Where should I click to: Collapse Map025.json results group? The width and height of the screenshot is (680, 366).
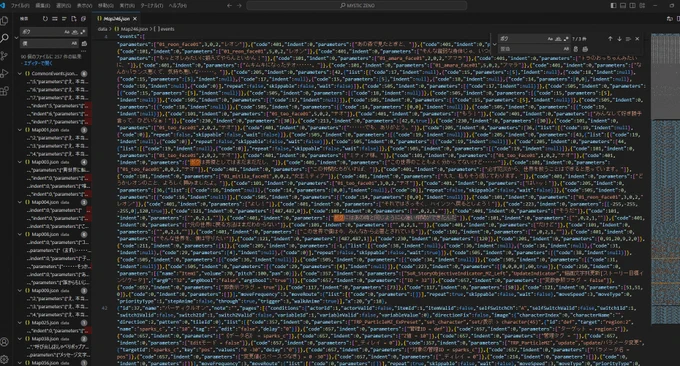click(20, 323)
